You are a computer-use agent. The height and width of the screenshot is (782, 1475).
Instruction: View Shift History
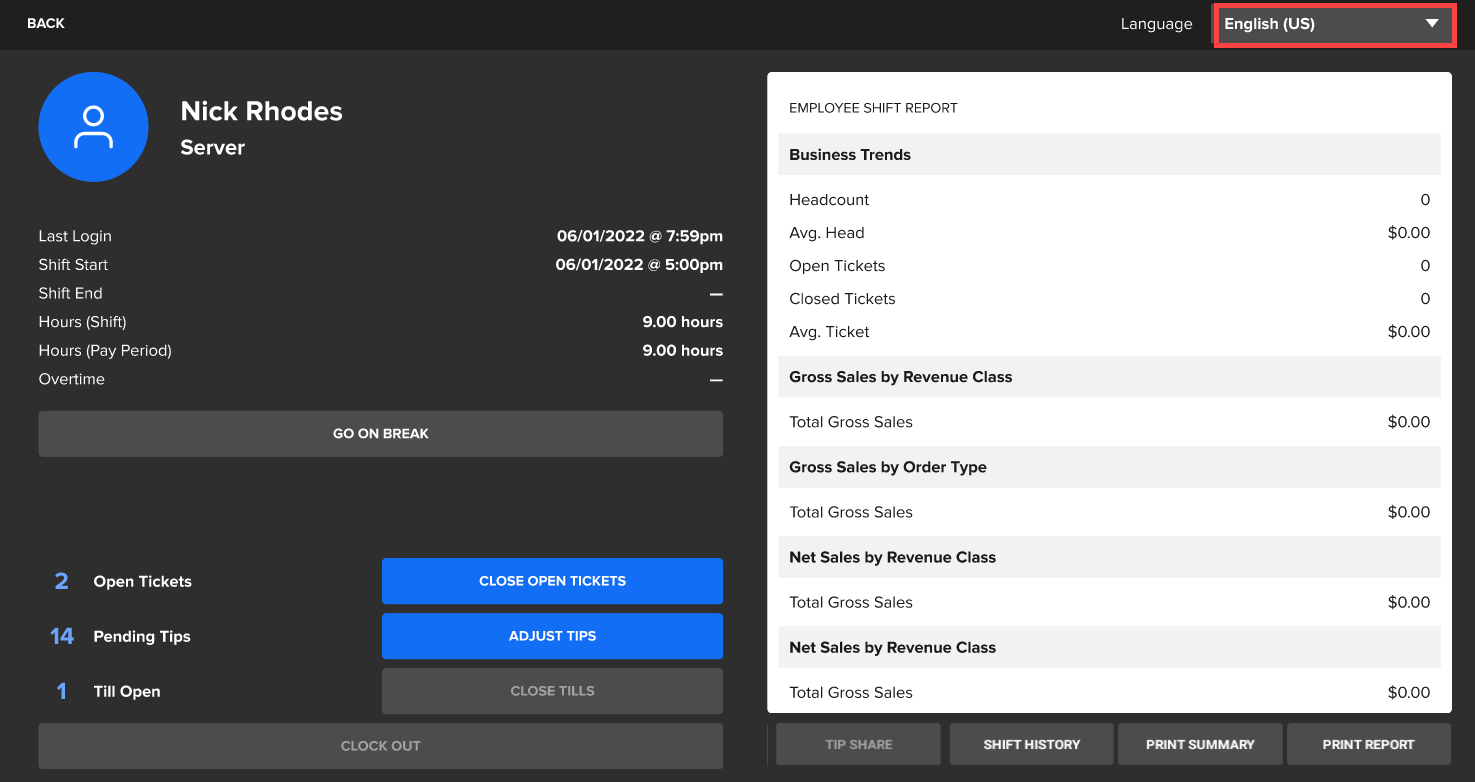click(1031, 745)
